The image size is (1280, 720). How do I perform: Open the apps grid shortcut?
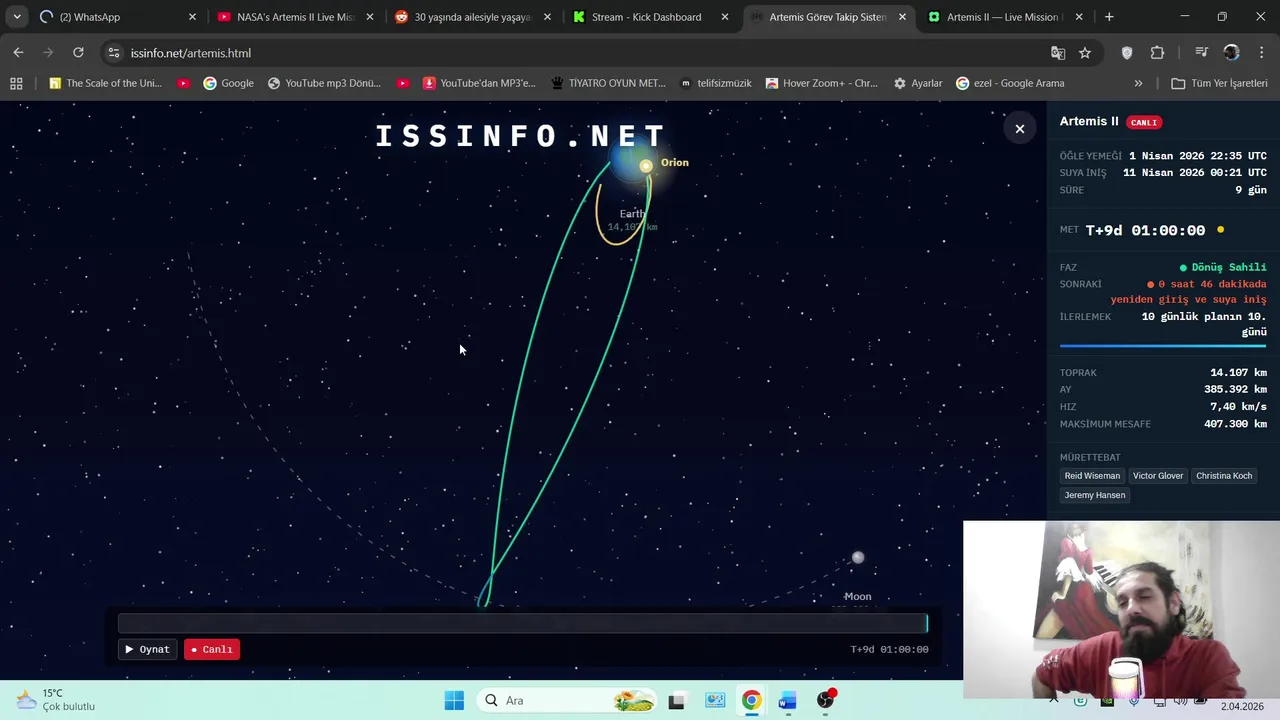click(x=16, y=83)
